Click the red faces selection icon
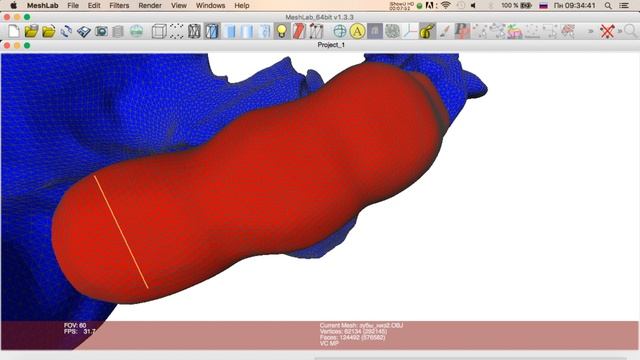Screen dimensions: 640x360 pos(568,31)
